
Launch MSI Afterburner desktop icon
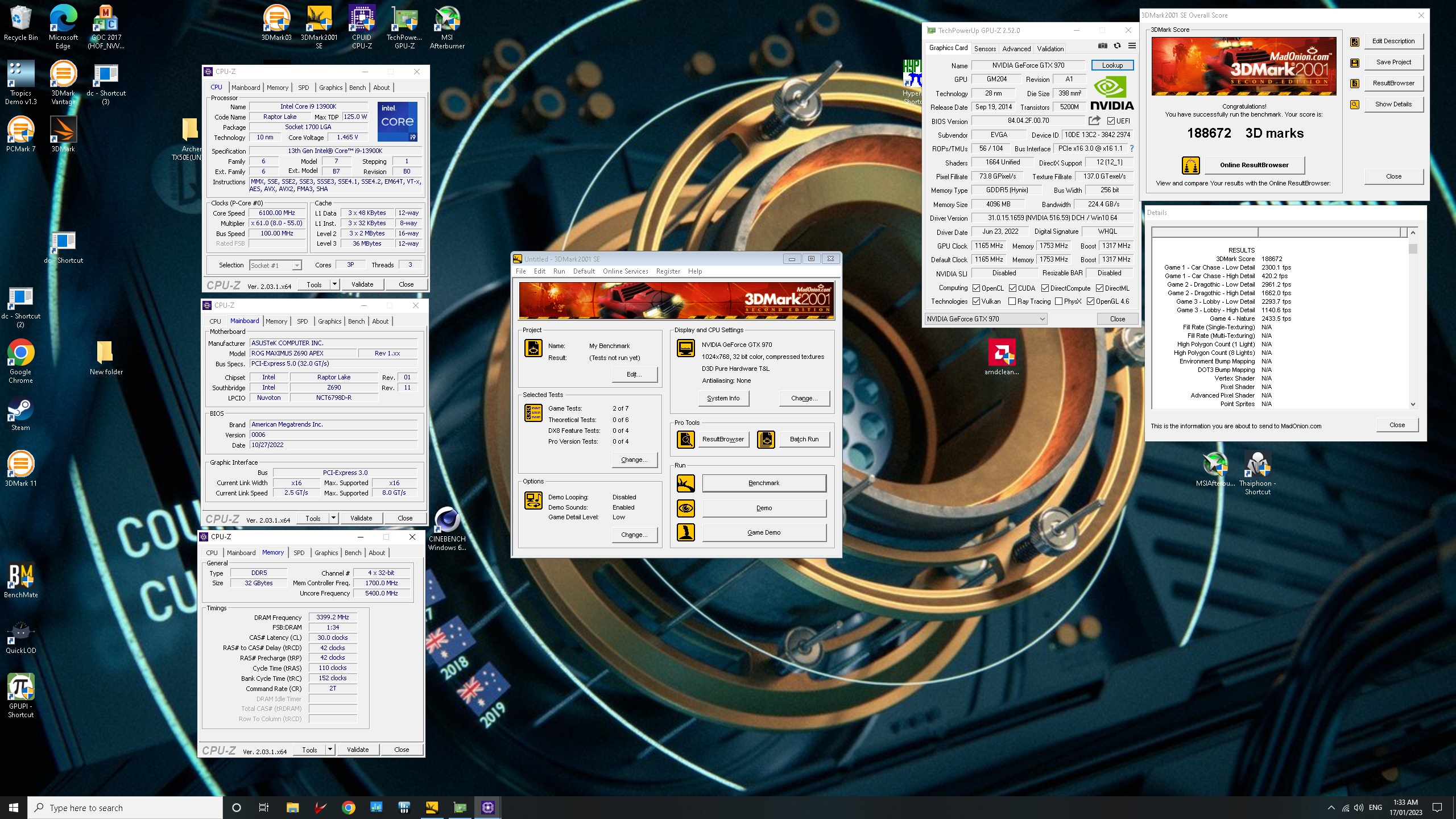click(447, 27)
